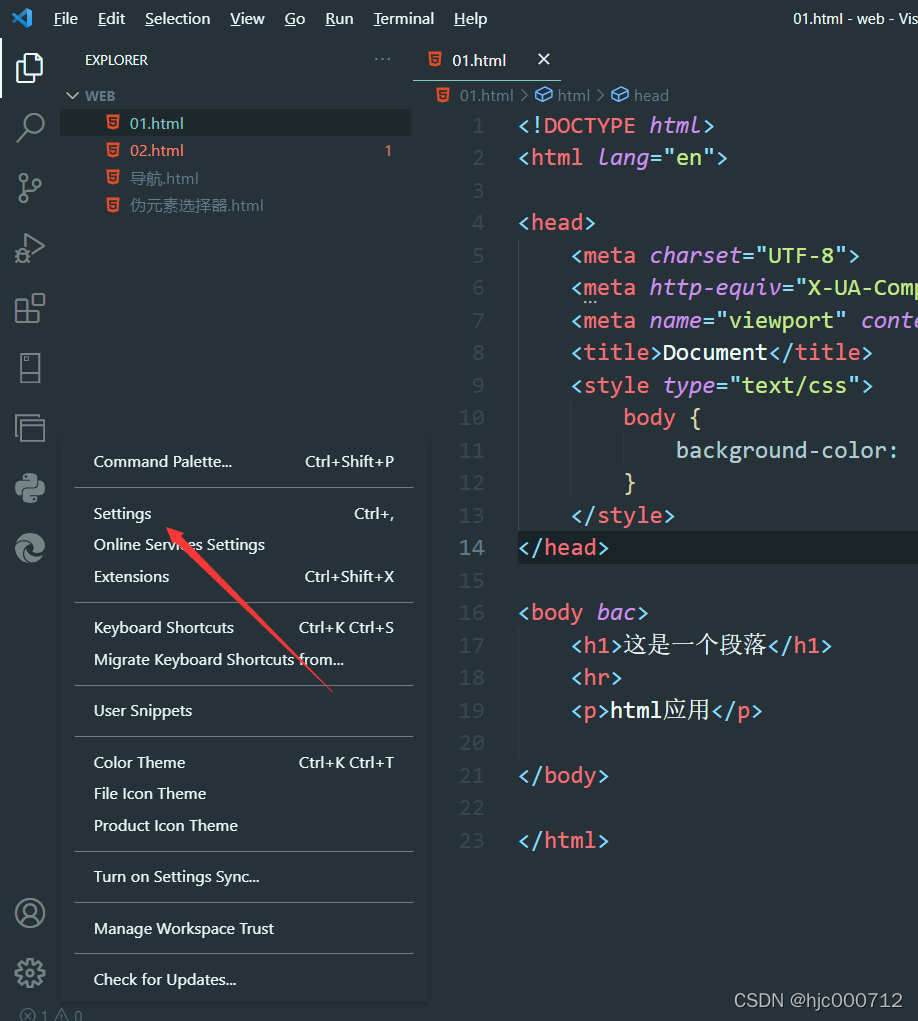Click the head breadcrumb cube icon
The width and height of the screenshot is (918, 1021).
(x=620, y=95)
